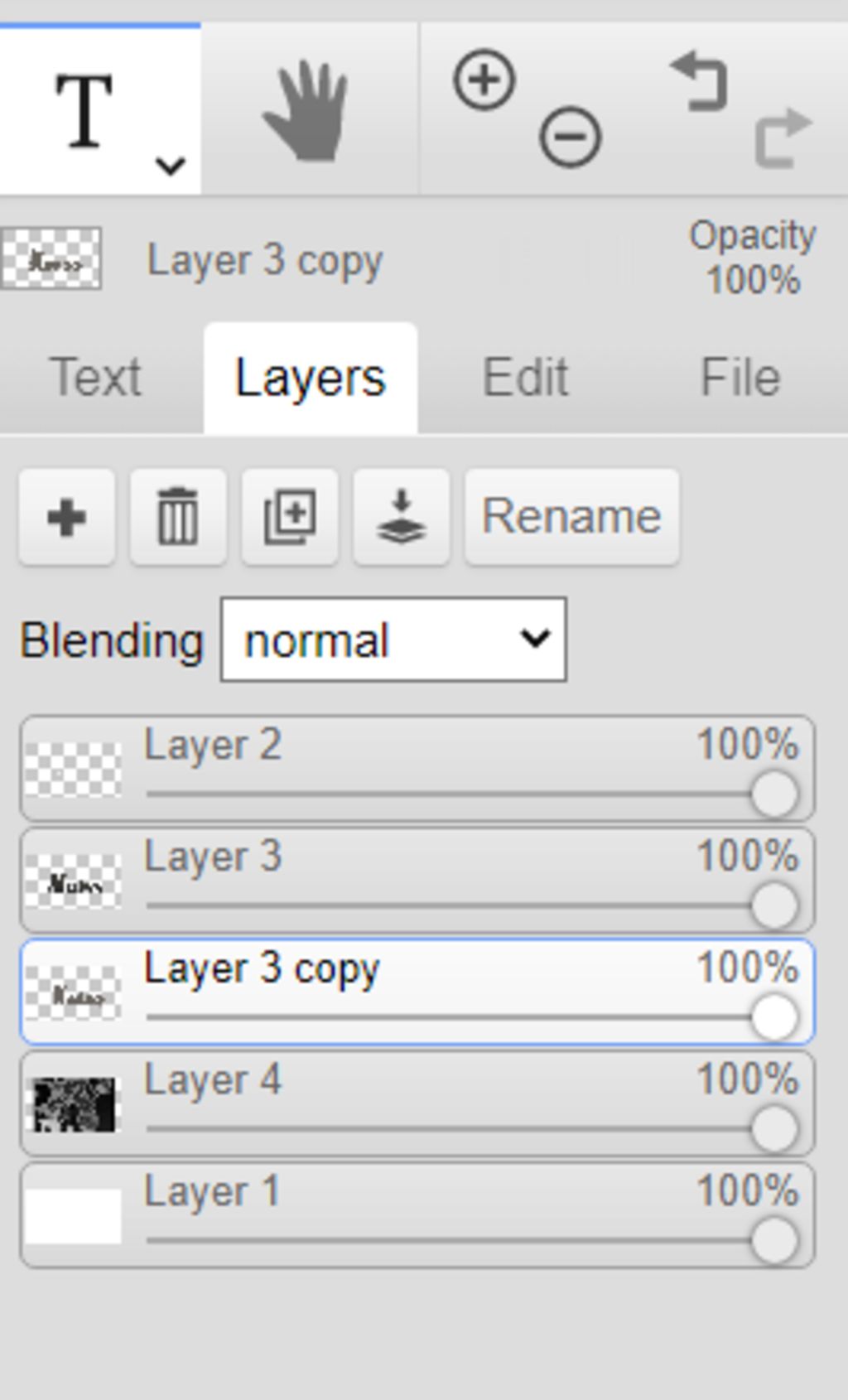Click the zoom in icon
Viewport: 848px width, 1400px height.
[x=484, y=80]
